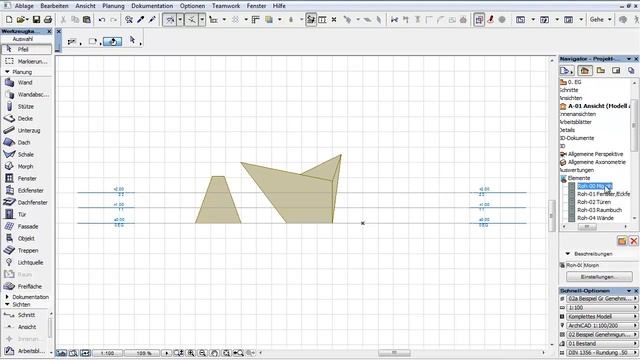Toggle the Pfeil (arrow) selection tool
Screen dimensions: 640x360
click(x=27, y=49)
